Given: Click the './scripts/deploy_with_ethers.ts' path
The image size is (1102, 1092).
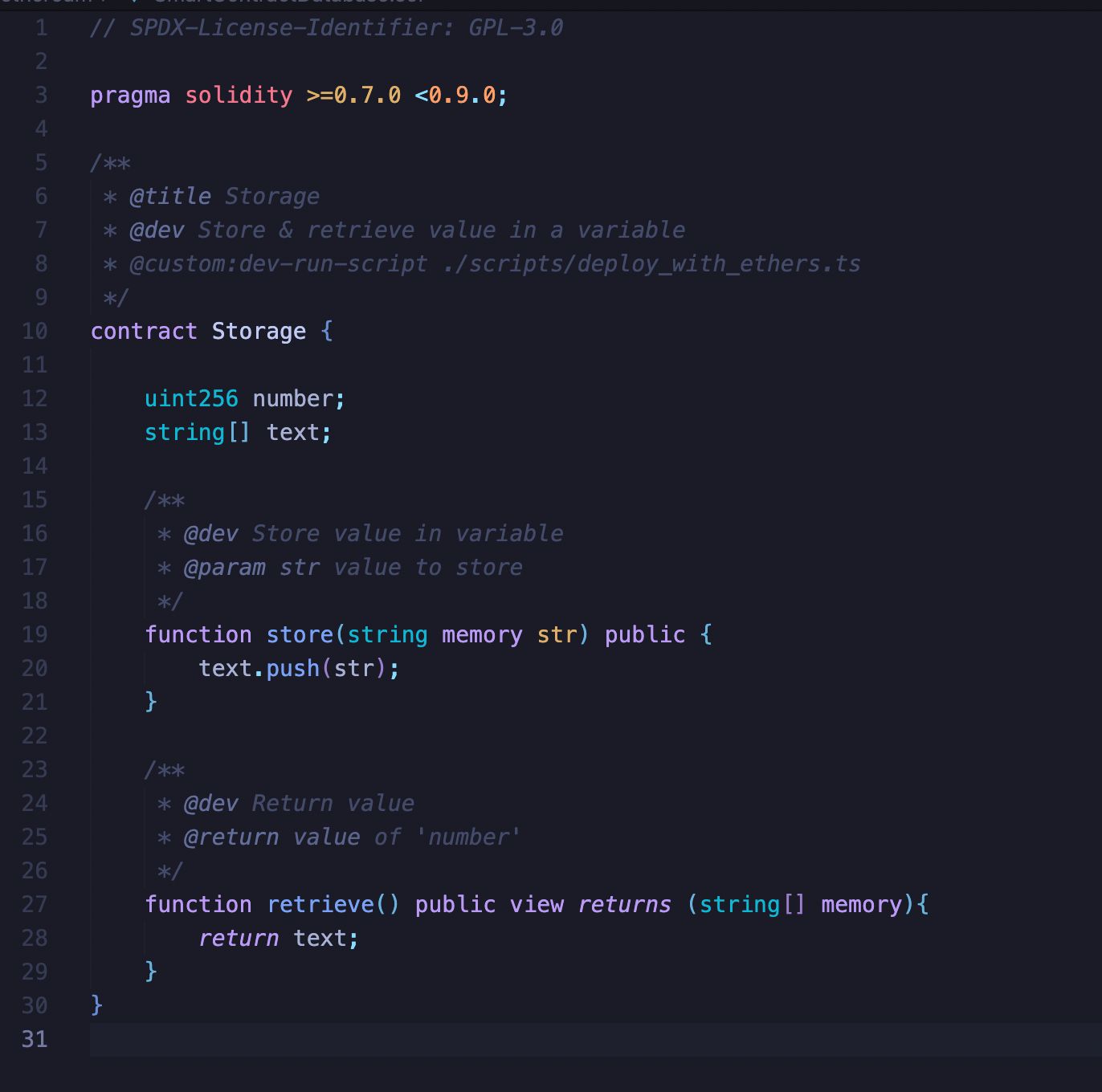Looking at the screenshot, I should point(651,264).
